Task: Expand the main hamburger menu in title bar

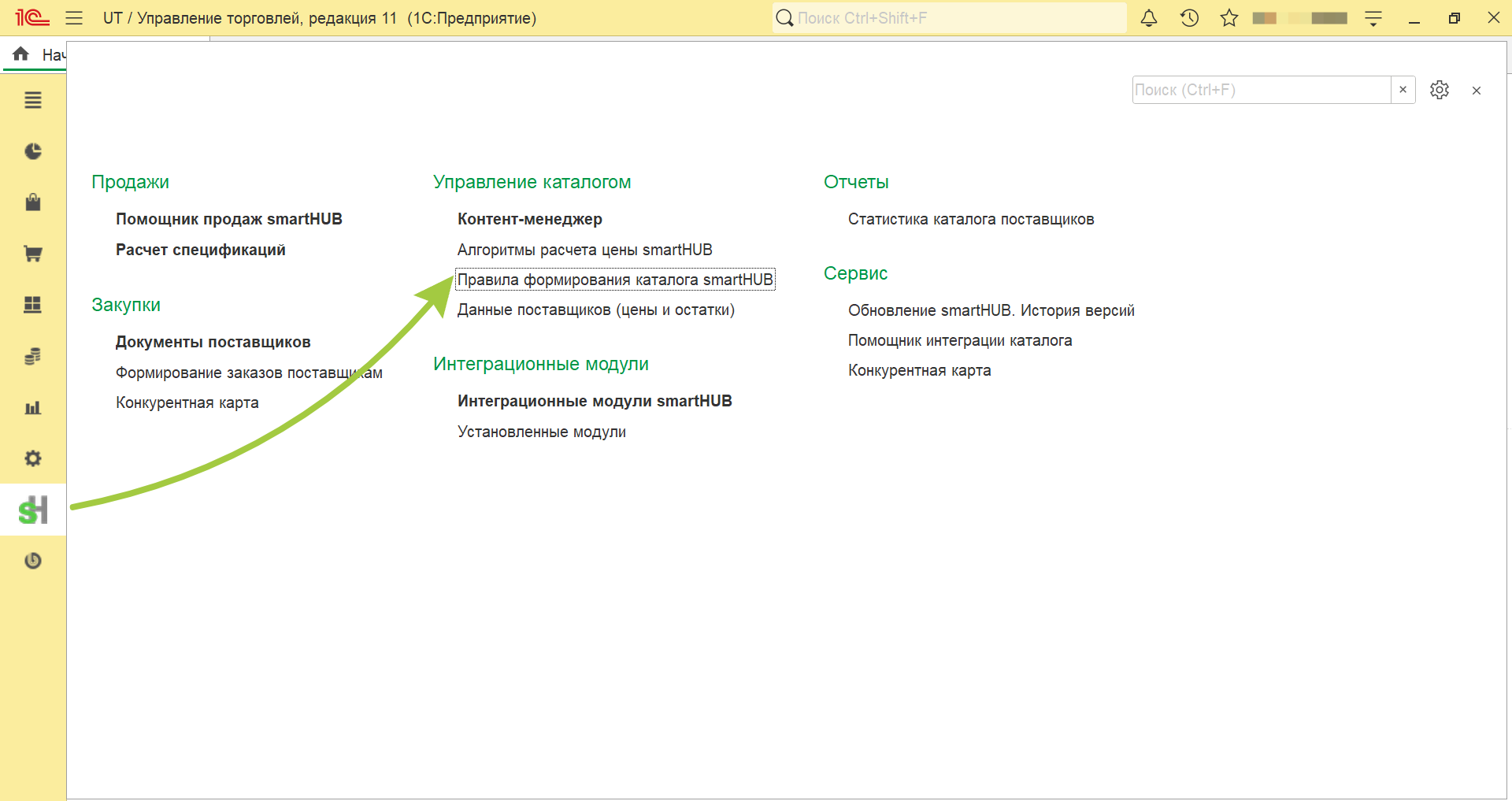Action: [x=74, y=18]
